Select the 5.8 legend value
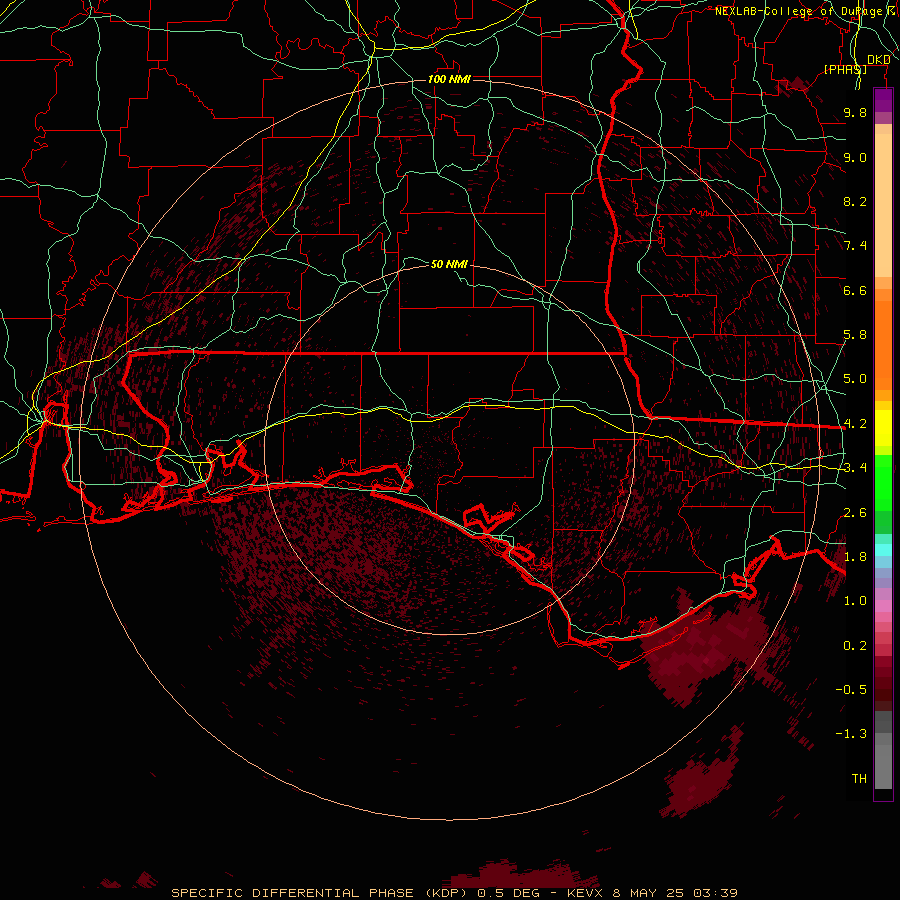Screen dimensions: 900x900 [855, 335]
